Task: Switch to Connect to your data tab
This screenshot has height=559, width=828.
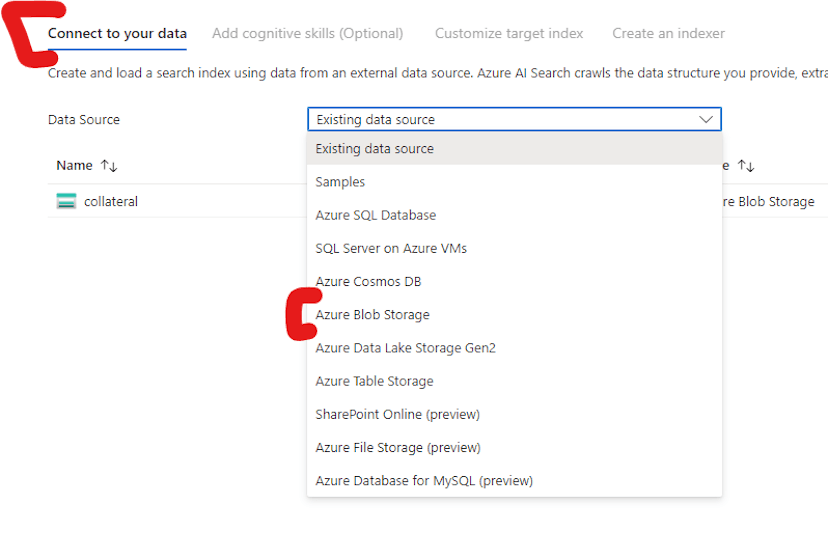Action: (117, 34)
